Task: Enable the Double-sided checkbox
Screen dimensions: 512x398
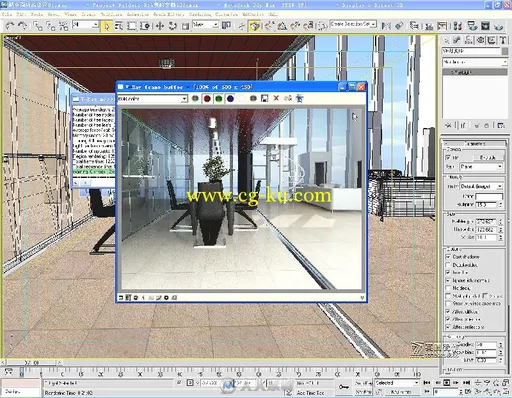Action: pyautogui.click(x=448, y=265)
